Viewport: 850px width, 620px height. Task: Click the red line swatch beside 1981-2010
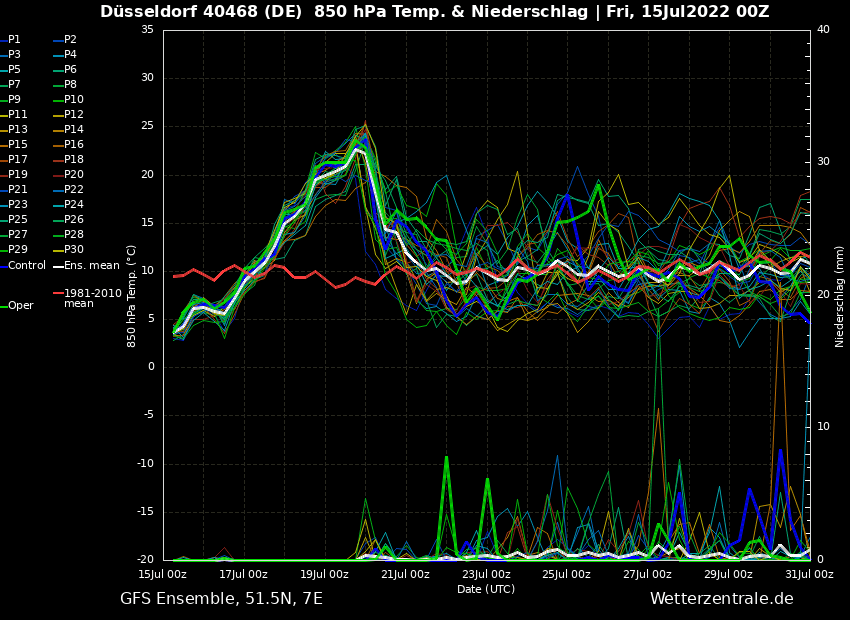point(58,294)
